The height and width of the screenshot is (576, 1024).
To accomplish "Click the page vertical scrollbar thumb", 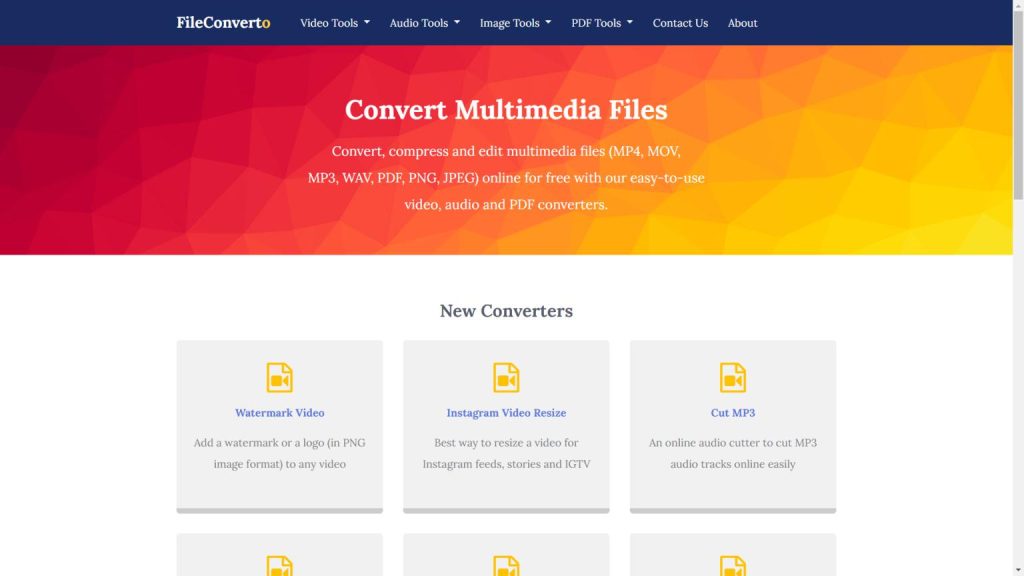I will point(1018,100).
